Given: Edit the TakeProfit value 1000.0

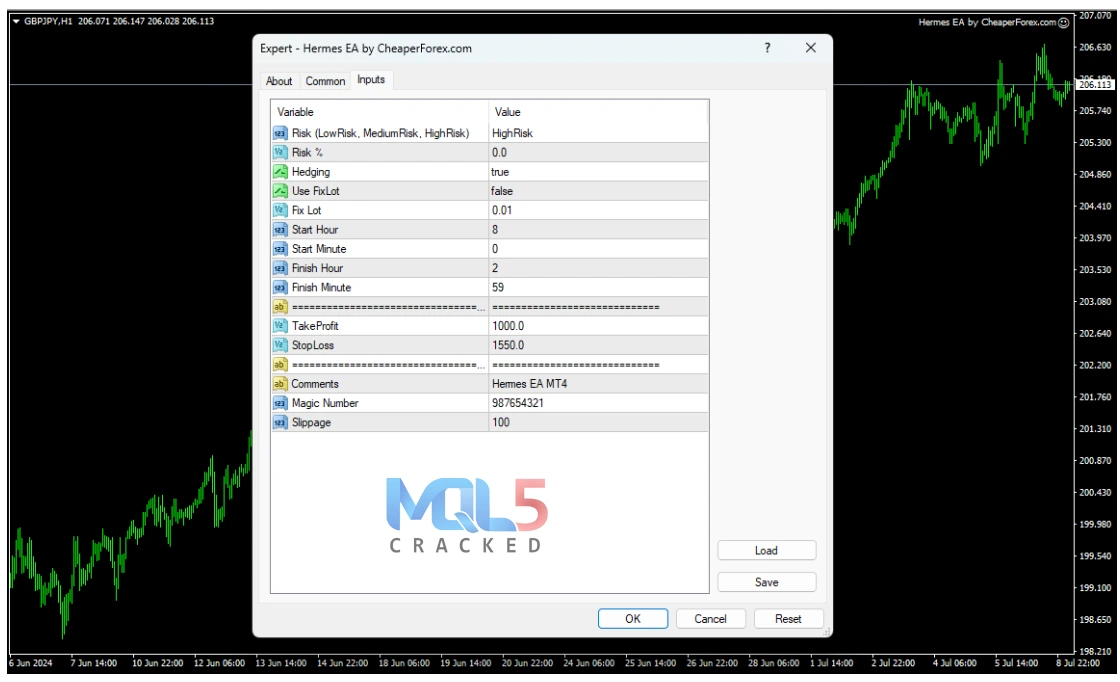Looking at the screenshot, I should point(599,326).
